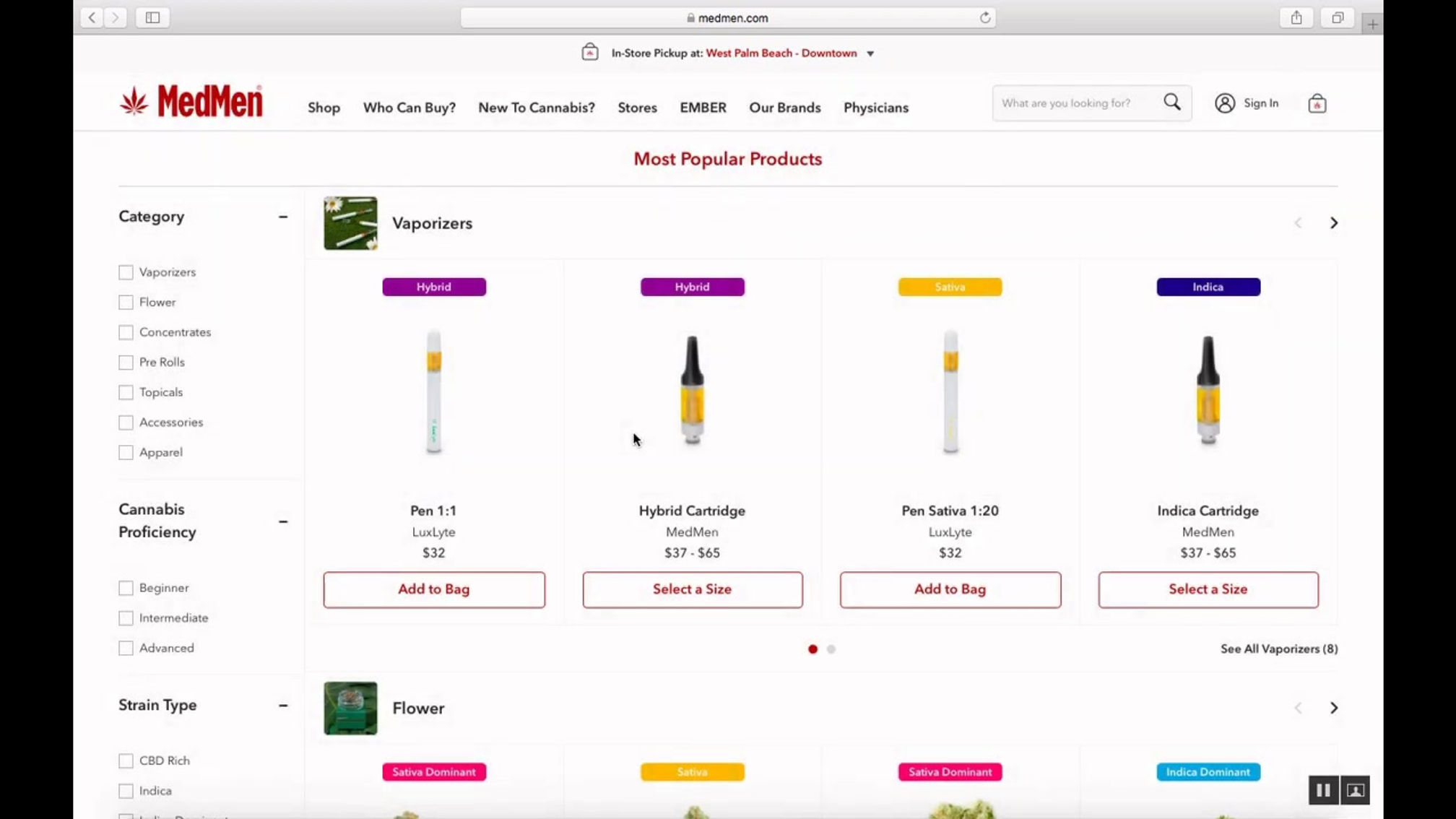
Task: Check the Indica strain filter
Action: pyautogui.click(x=126, y=791)
